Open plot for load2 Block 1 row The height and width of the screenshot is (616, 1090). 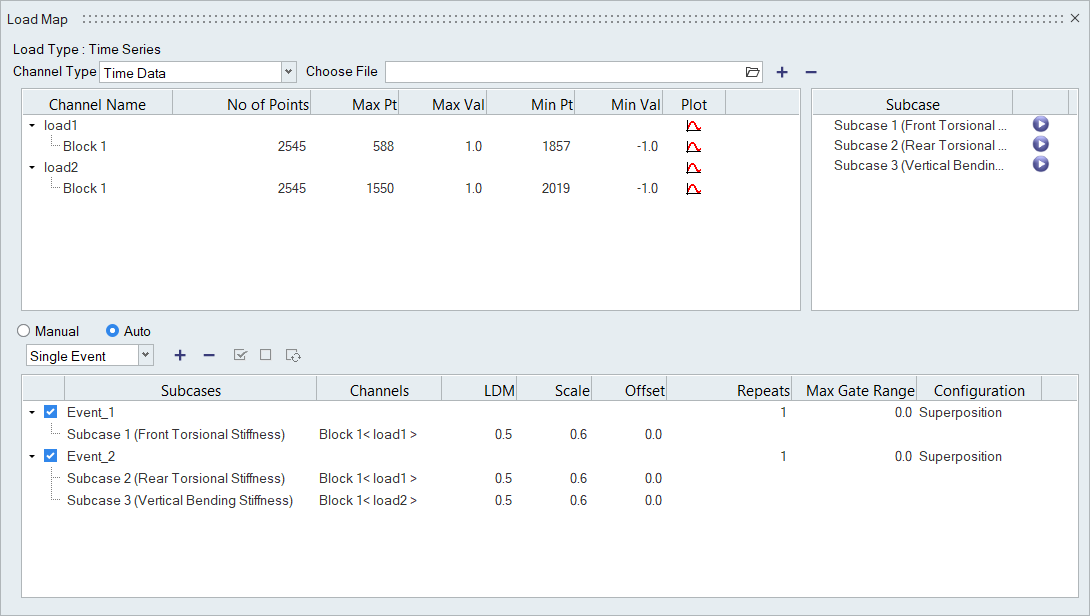tap(693, 189)
